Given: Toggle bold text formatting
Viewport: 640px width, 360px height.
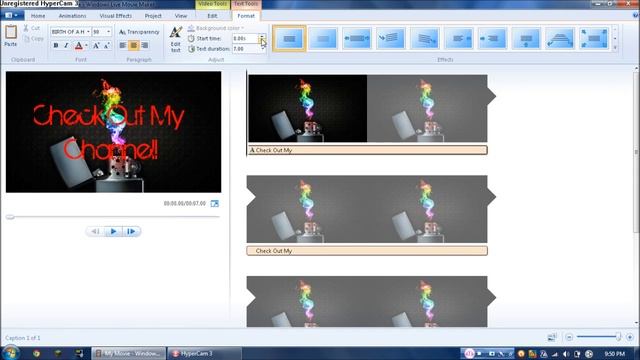Looking at the screenshot, I should coord(56,45).
